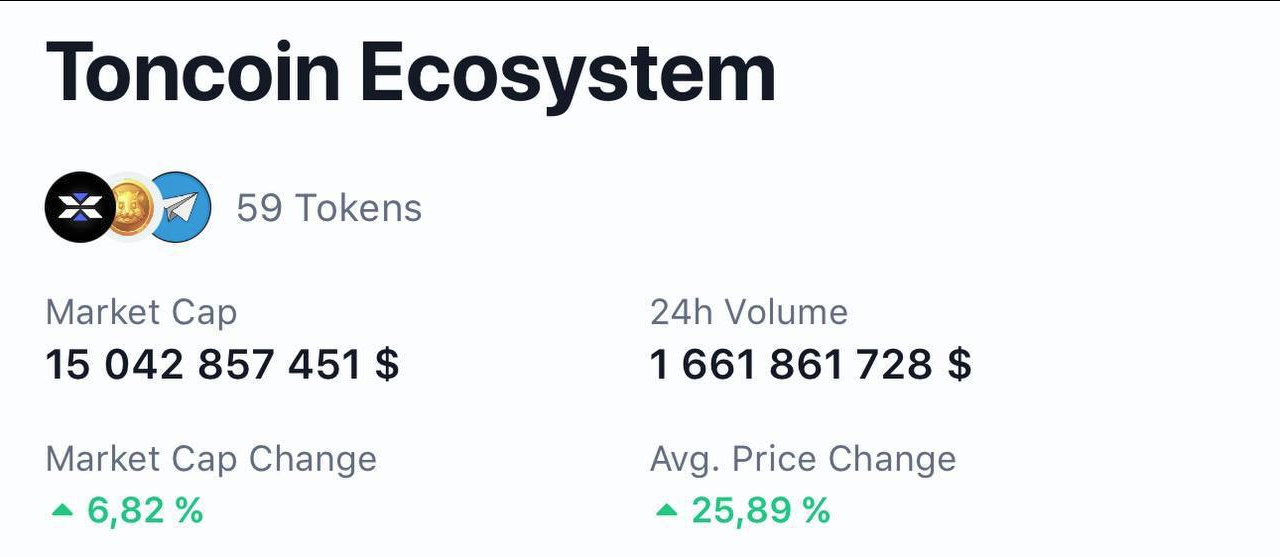Click the green arrow beside 6,82 %
The width and height of the screenshot is (1280, 557).
click(62, 511)
